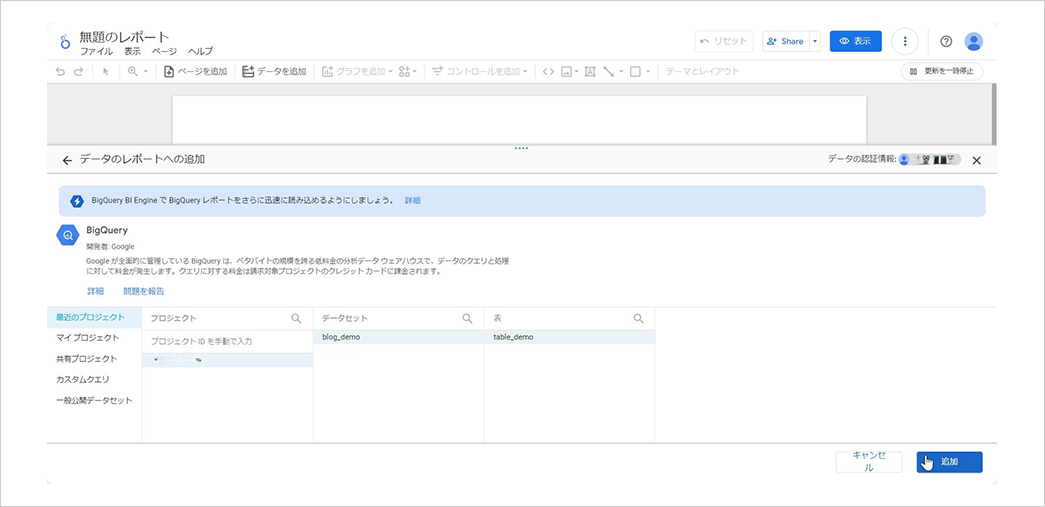Click データを追加 toolbar button
Screen dimensions: 1045x507
point(274,71)
